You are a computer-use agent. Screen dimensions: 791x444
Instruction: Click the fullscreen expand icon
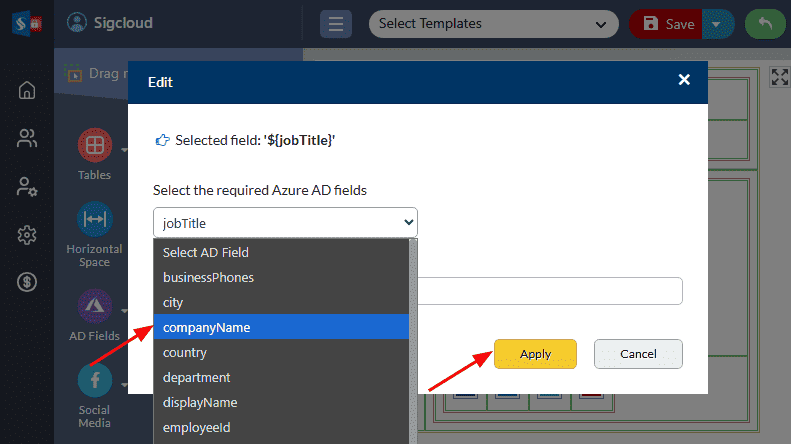tap(779, 77)
